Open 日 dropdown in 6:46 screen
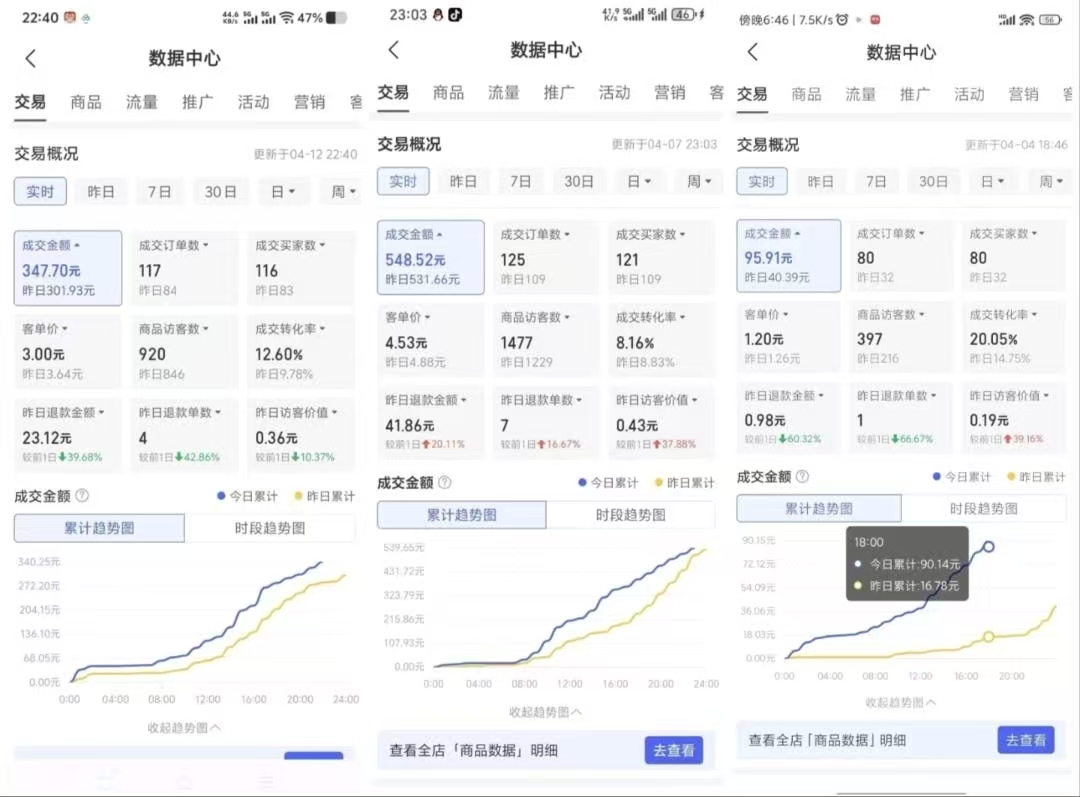The width and height of the screenshot is (1080, 797). (993, 181)
